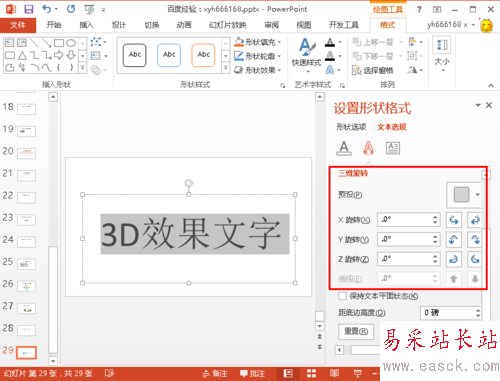The width and height of the screenshot is (500, 381).
Task: Open the 大小 size dropdown
Action: click(442, 55)
